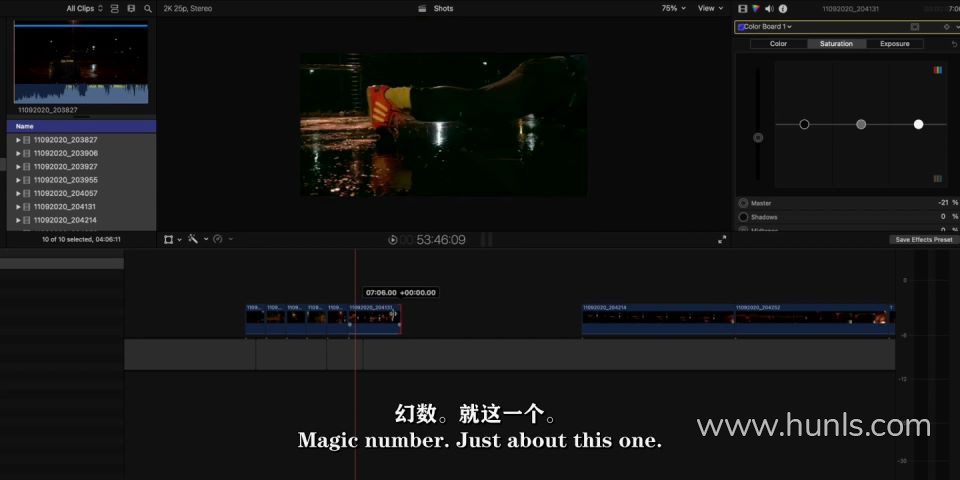Select timeline clip 11092020_204252
Image resolution: width=960 pixels, height=480 pixels.
coord(811,319)
